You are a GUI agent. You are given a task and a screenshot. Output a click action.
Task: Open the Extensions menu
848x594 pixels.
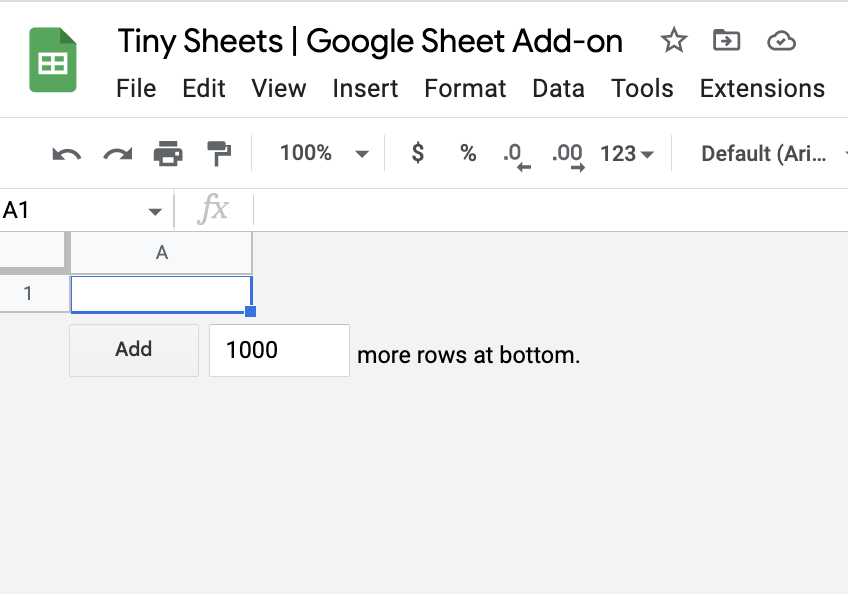point(763,88)
